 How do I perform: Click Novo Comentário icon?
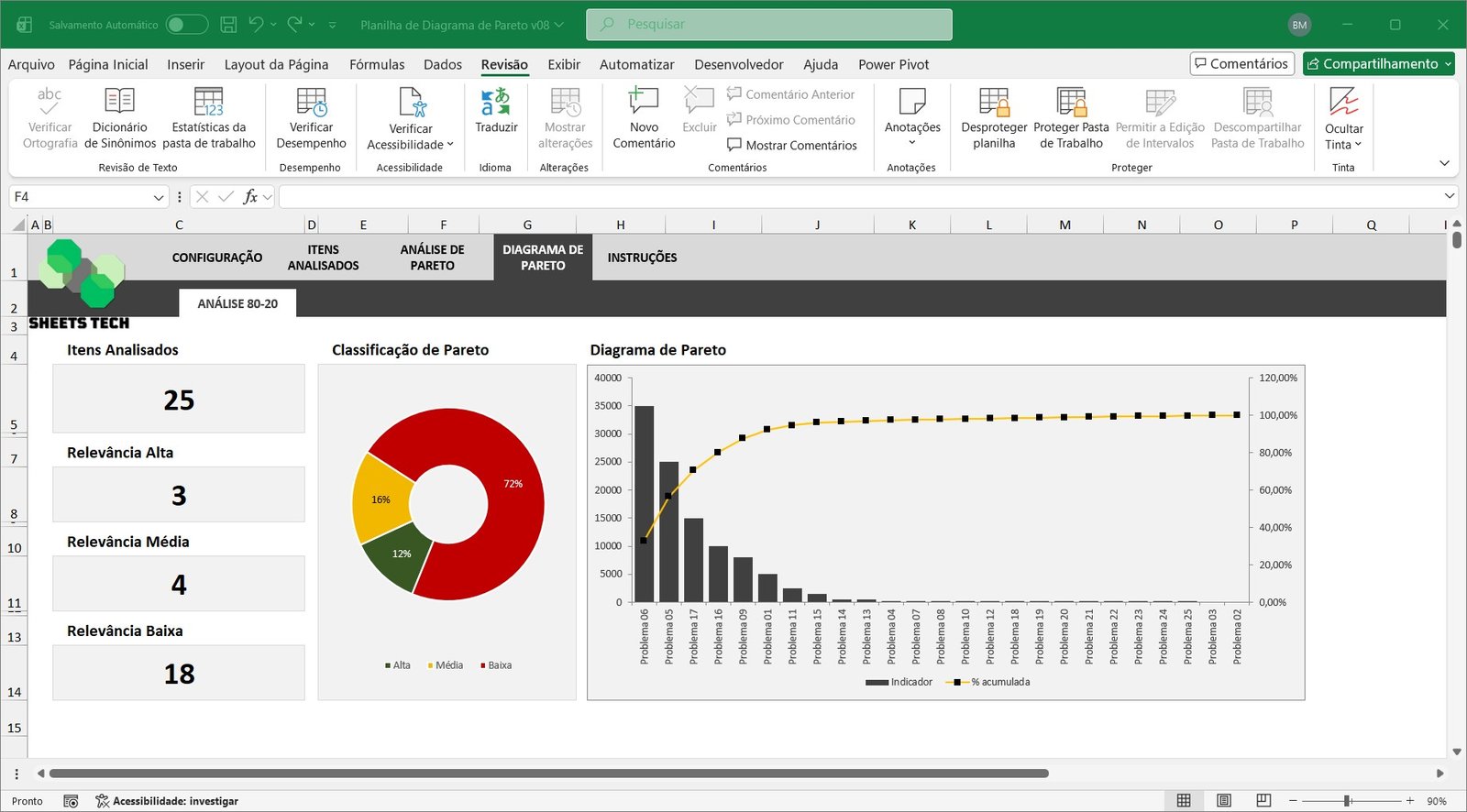(644, 103)
